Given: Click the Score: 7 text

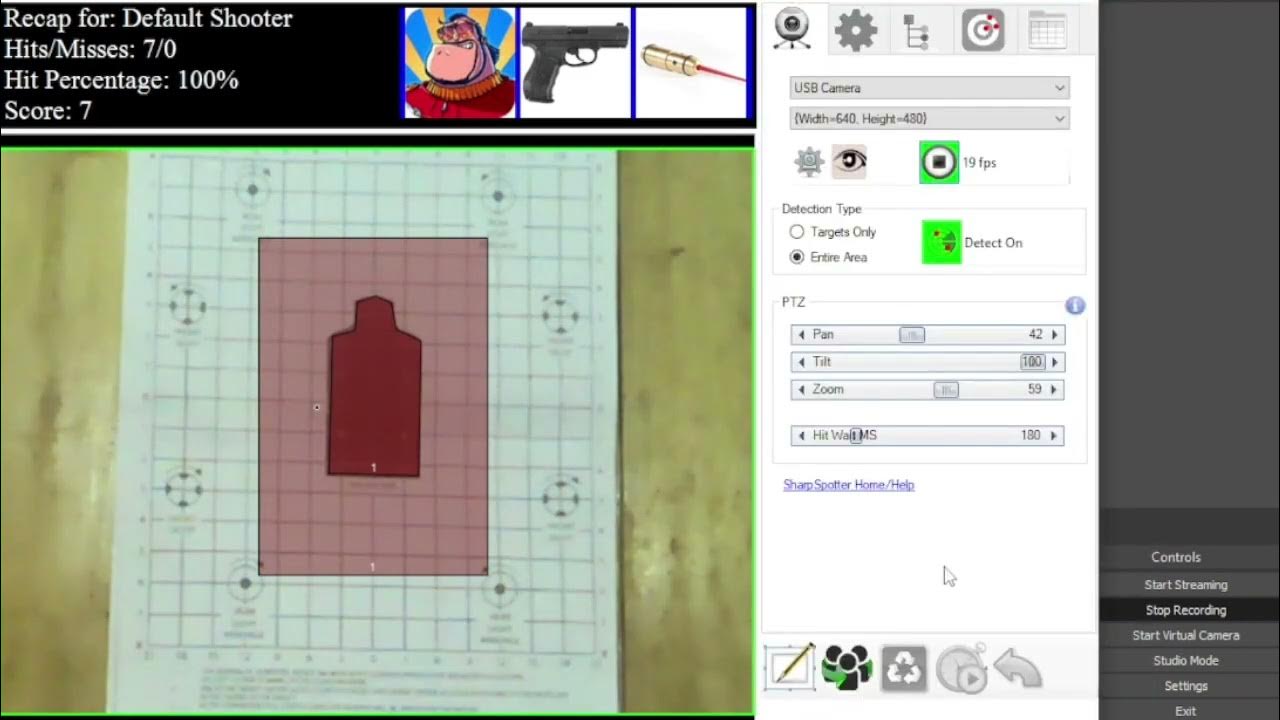Looking at the screenshot, I should [x=48, y=110].
